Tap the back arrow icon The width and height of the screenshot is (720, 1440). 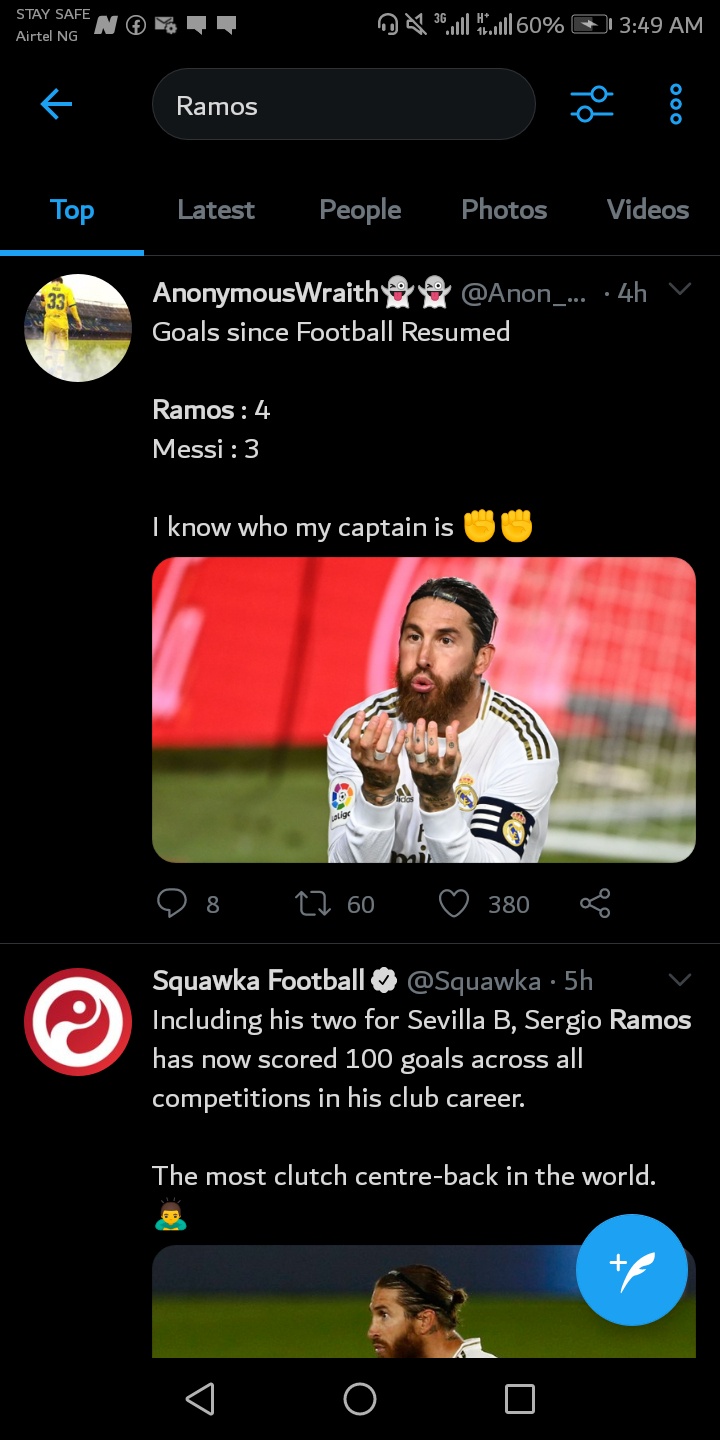[x=56, y=104]
